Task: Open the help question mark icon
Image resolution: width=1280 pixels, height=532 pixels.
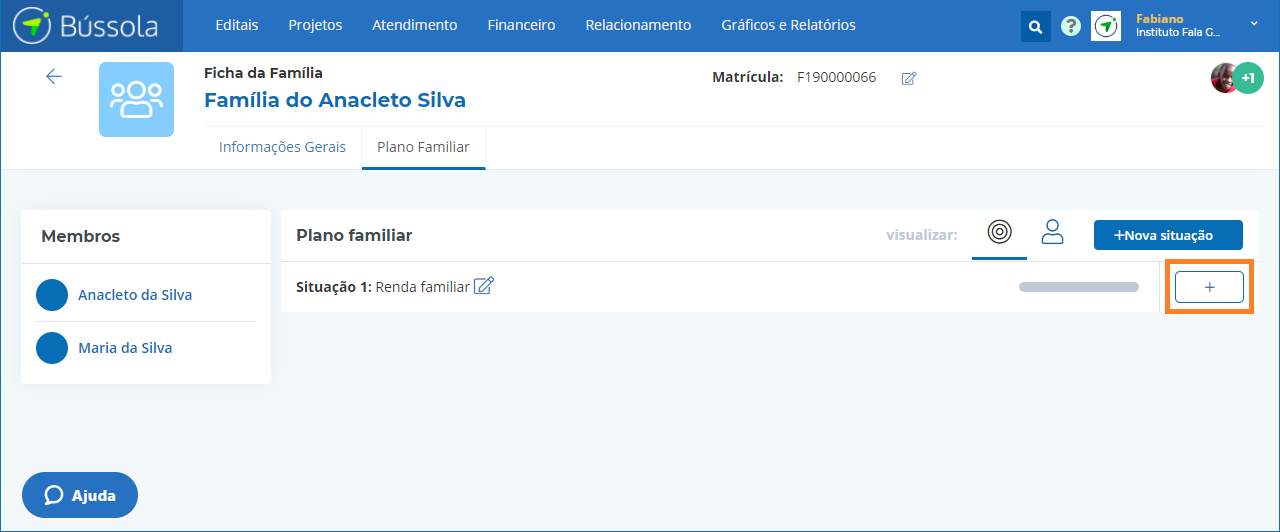Action: point(1070,26)
